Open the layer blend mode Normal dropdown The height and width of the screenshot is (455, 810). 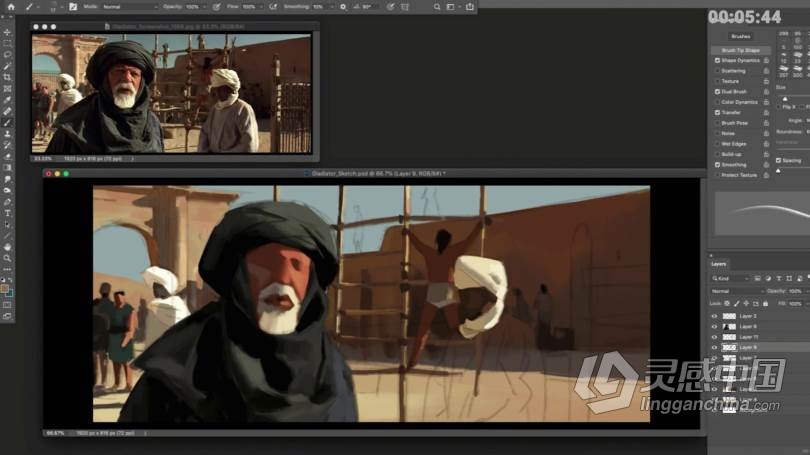point(738,291)
